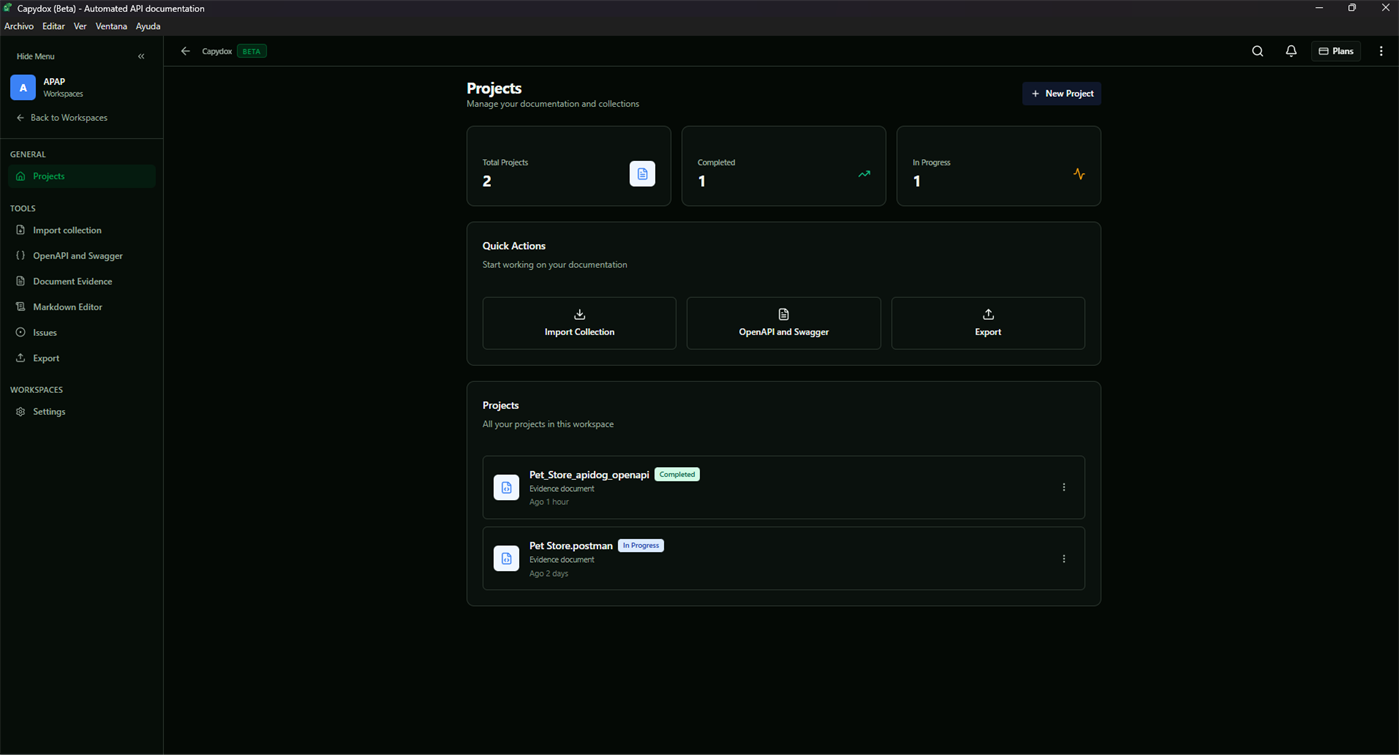Screen dimensions: 1399x755
Task: Open options menu for Pet_Store_apidog_openapi
Action: click(x=1064, y=487)
